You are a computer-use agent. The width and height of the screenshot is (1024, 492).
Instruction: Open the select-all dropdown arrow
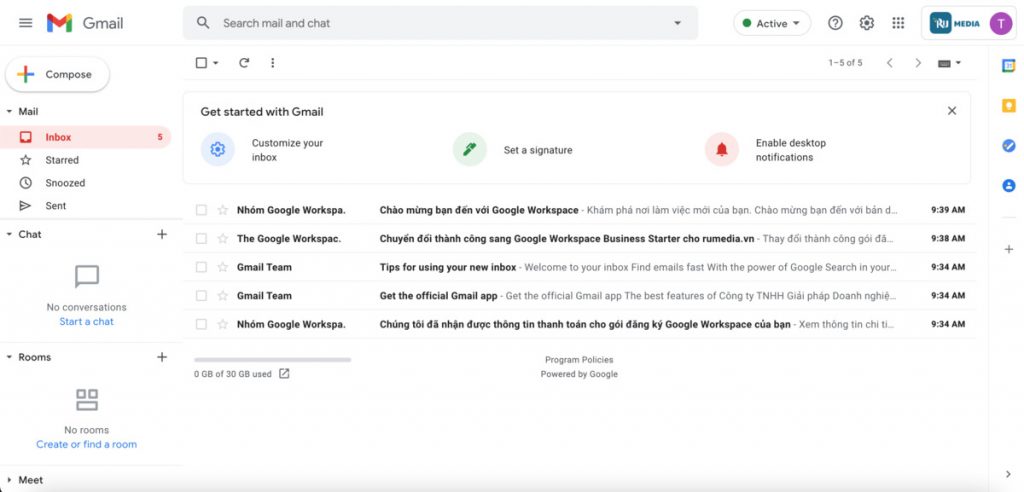216,63
